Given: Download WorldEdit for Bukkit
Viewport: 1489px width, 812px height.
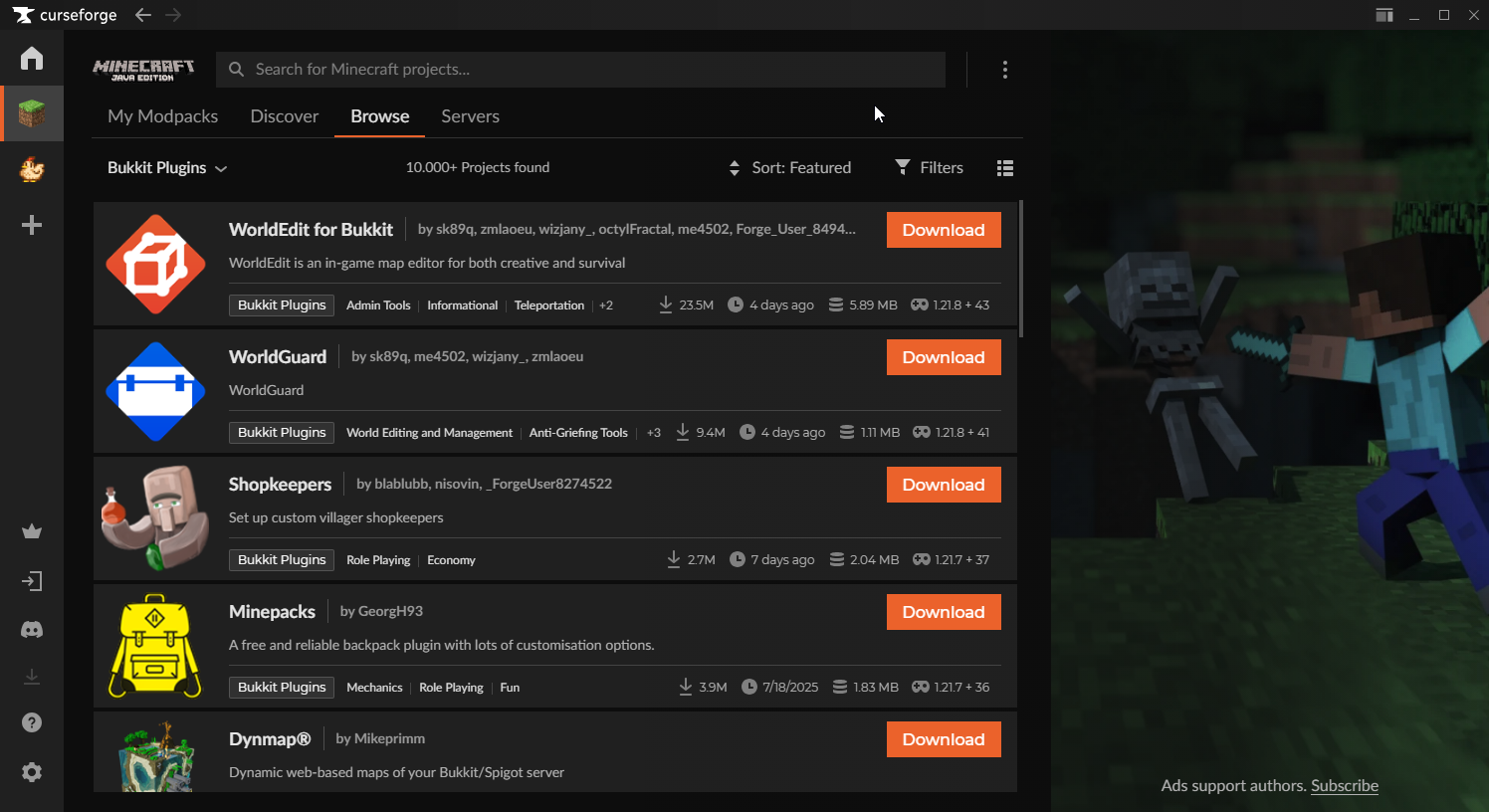Looking at the screenshot, I should tap(944, 230).
